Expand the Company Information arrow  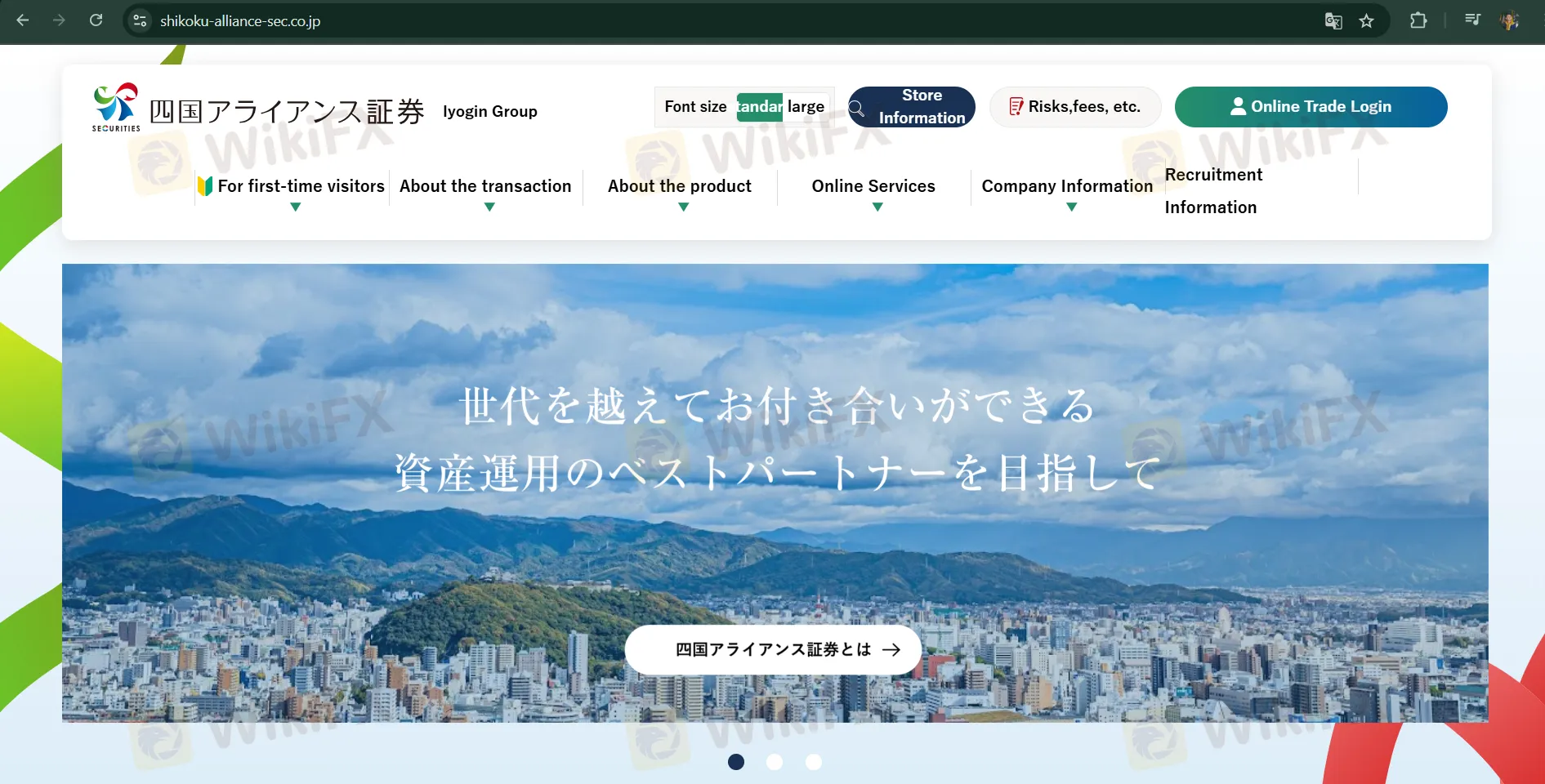tap(1072, 207)
